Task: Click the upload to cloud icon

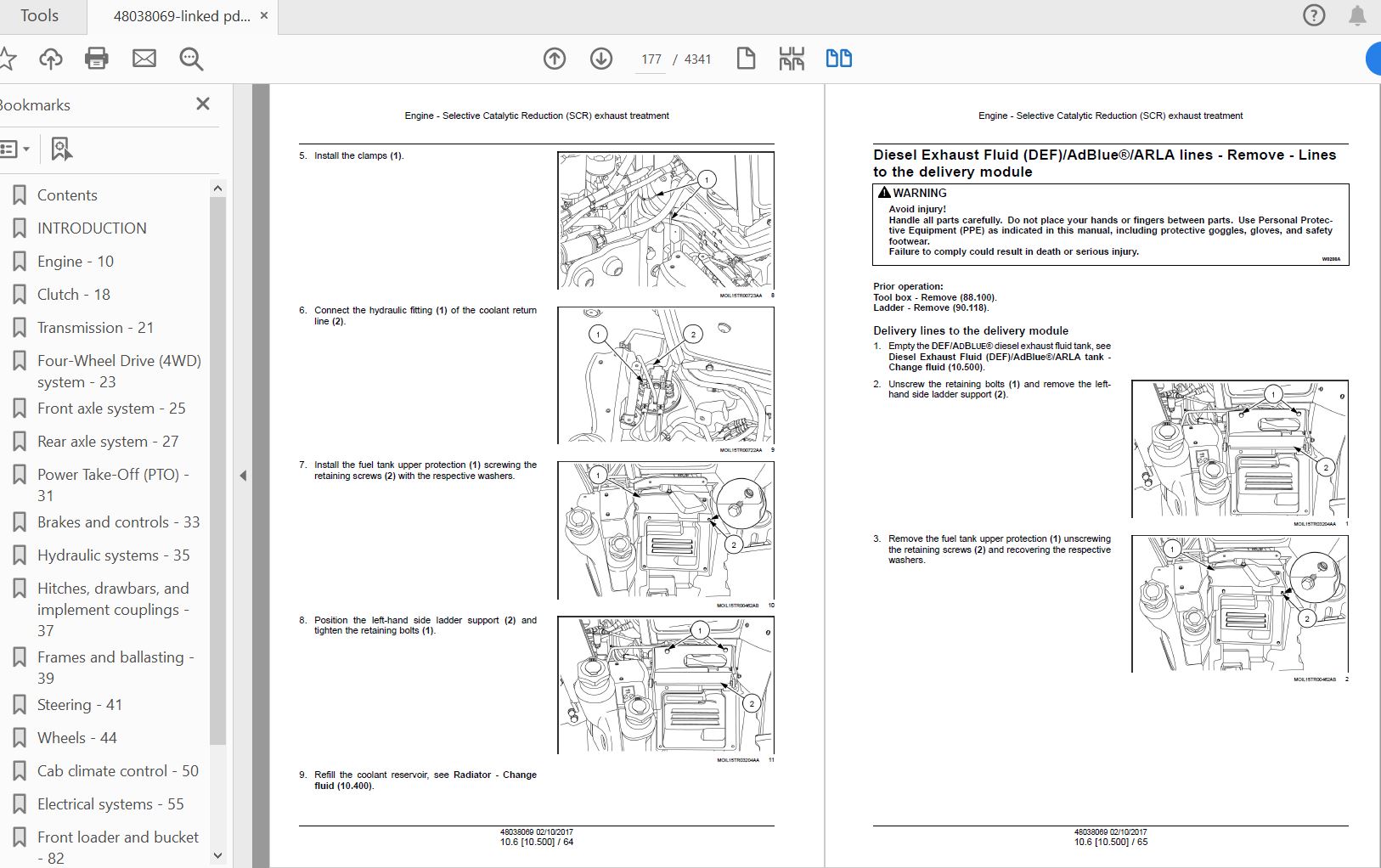Action: pyautogui.click(x=51, y=59)
